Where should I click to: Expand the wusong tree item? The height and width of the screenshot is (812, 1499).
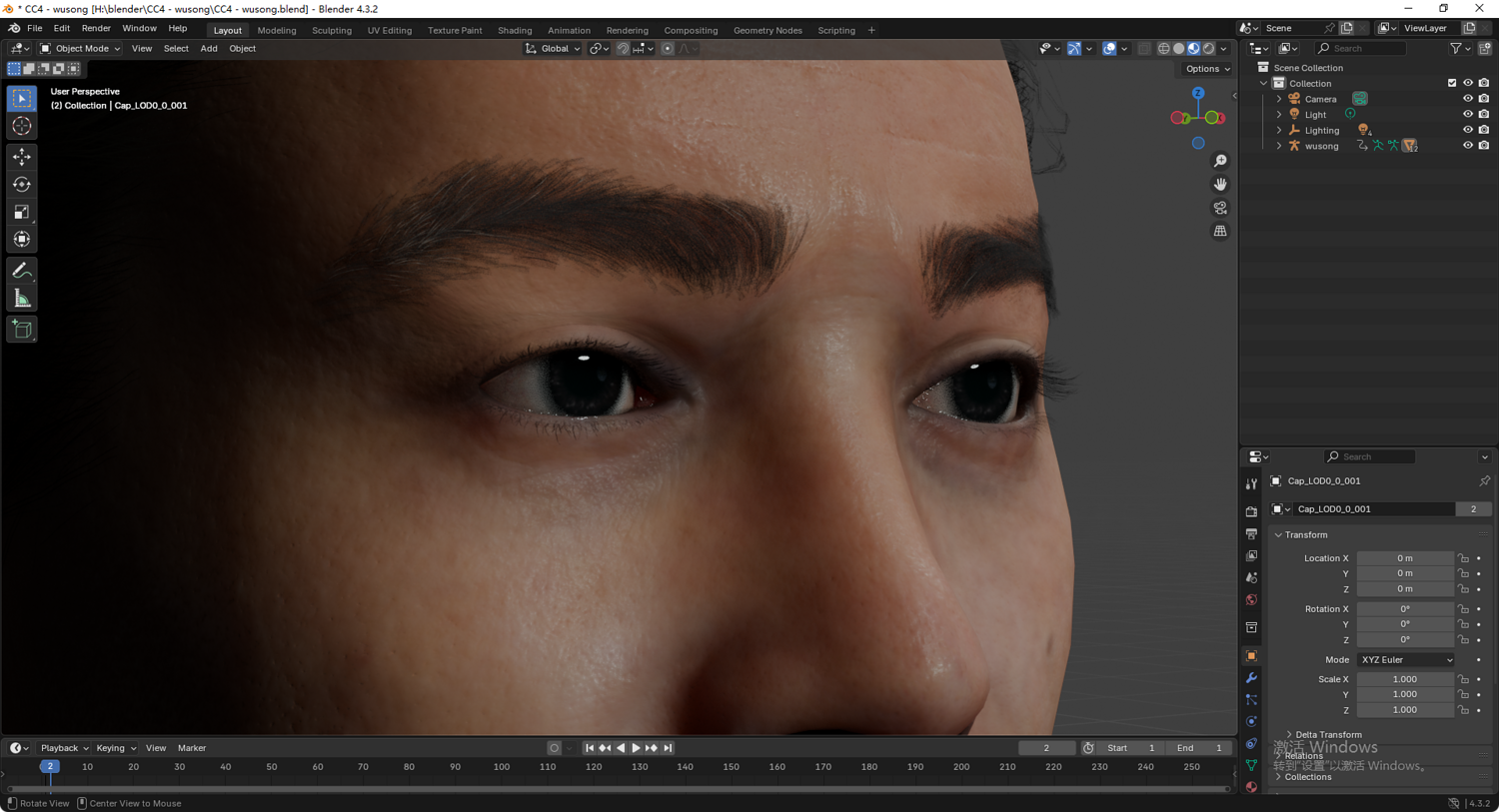point(1279,146)
